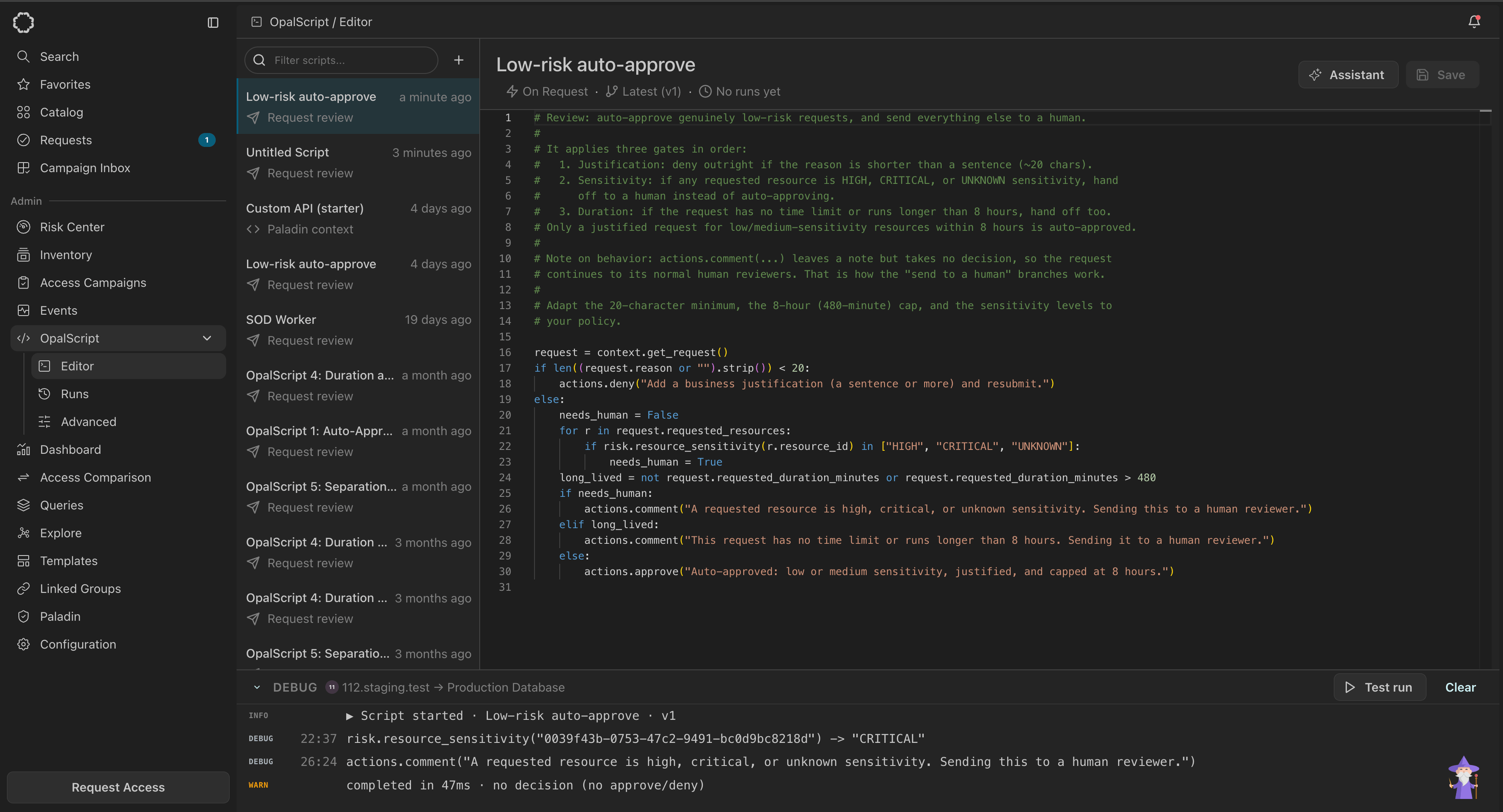
Task: Click the Queries layers icon
Action: tap(23, 505)
